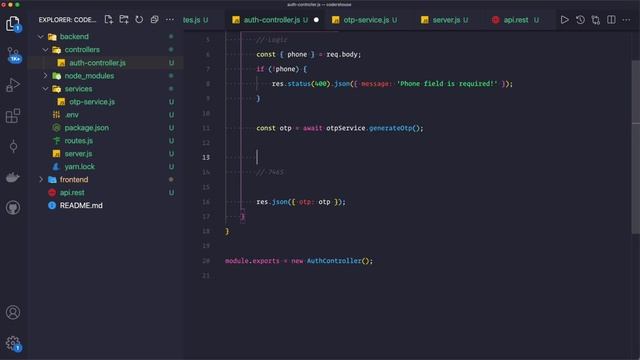Open otp-service.js in the file tree

92,102
